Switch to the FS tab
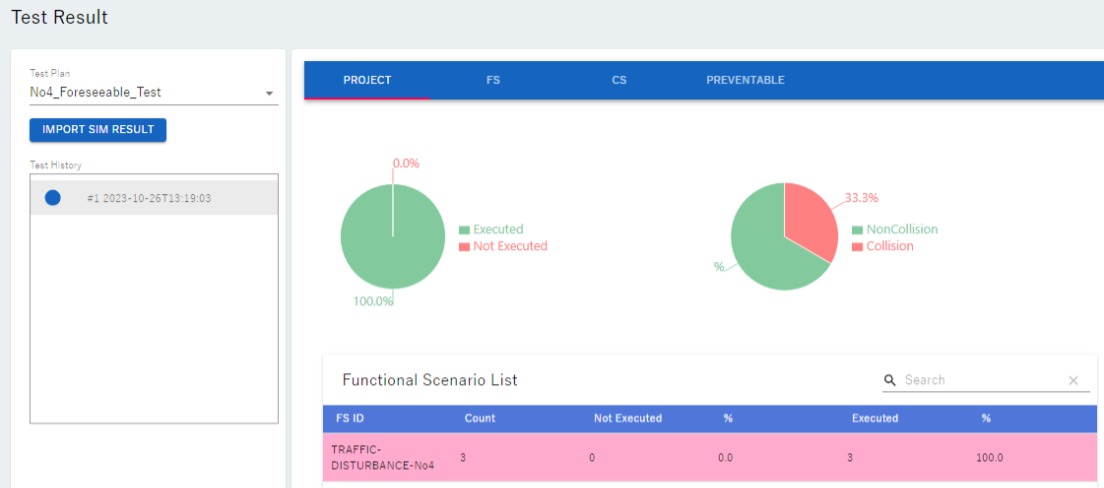Screen dimensions: 1104x488 point(493,80)
